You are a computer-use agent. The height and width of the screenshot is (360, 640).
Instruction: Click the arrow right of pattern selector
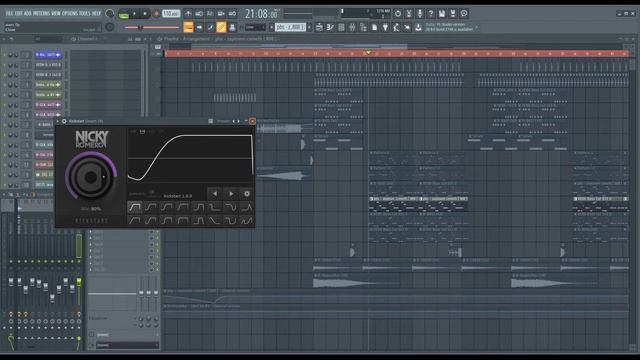pyautogui.click(x=309, y=27)
